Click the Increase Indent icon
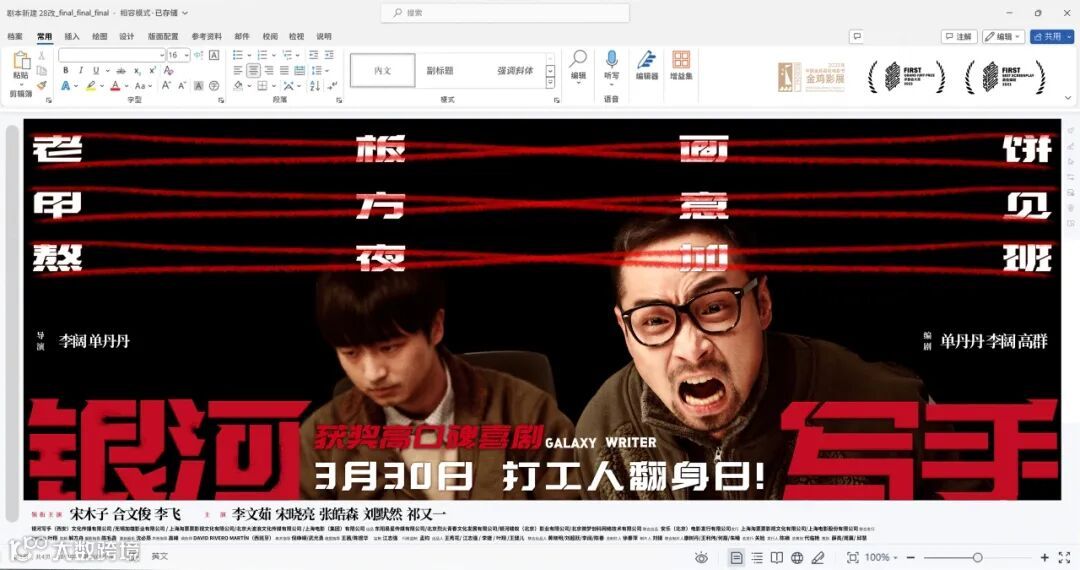Viewport: 1080px width, 570px height. [329, 55]
